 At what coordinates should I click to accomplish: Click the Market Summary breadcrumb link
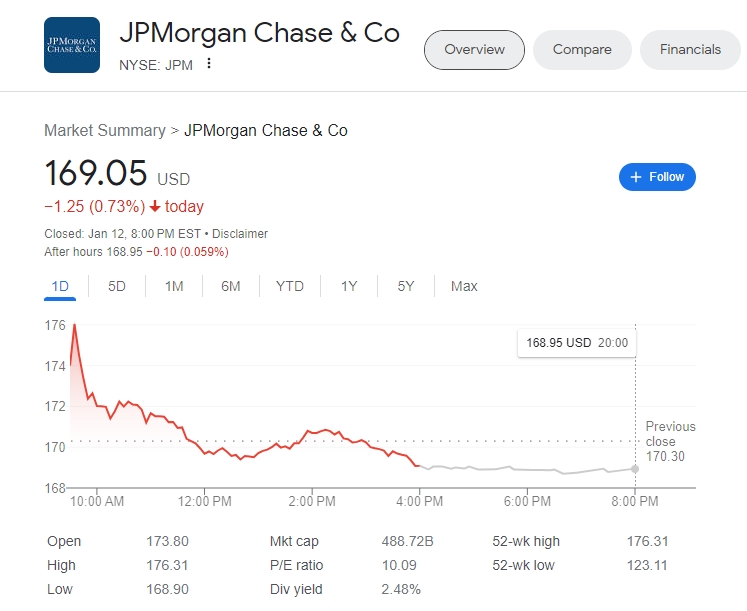[105, 130]
